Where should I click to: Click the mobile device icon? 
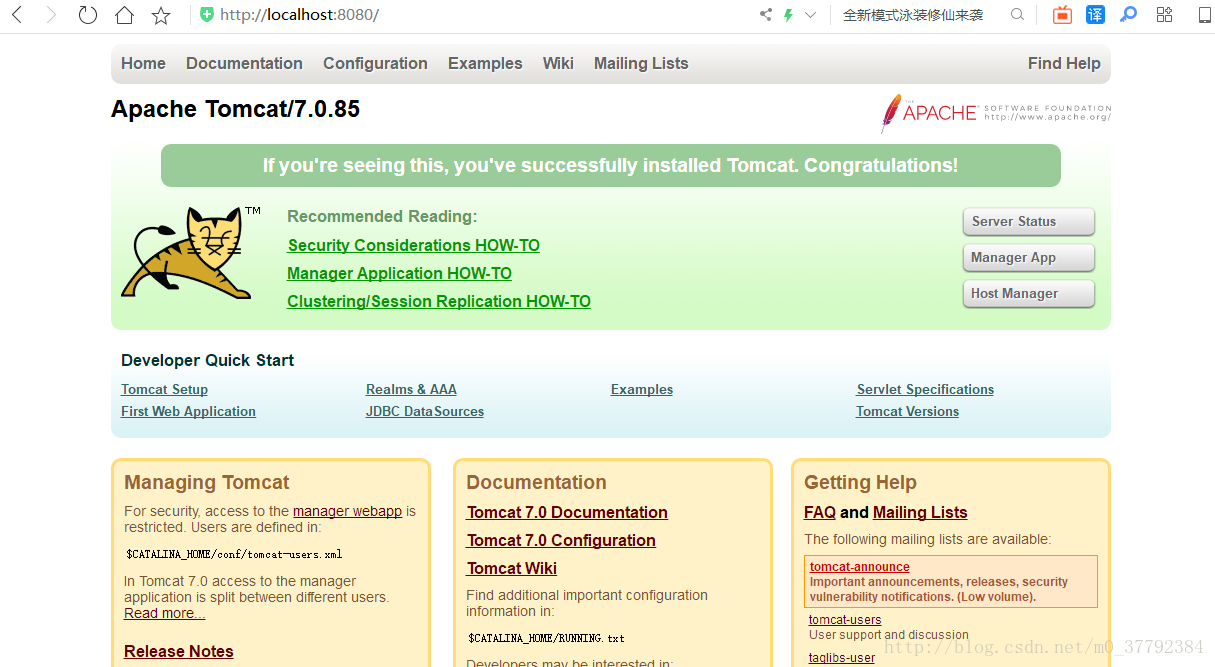tap(1204, 15)
